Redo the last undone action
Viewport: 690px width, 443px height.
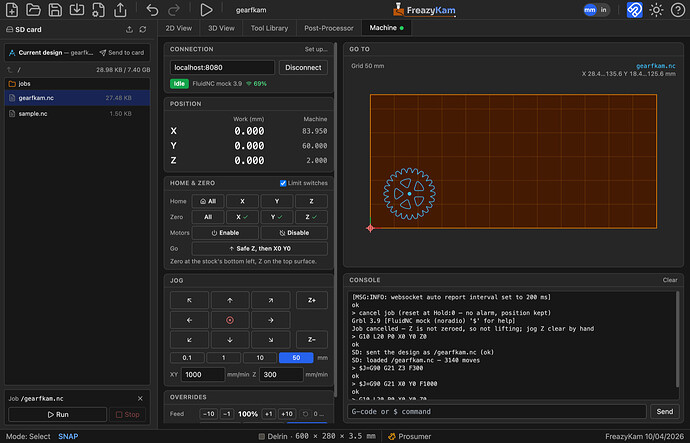click(x=174, y=10)
